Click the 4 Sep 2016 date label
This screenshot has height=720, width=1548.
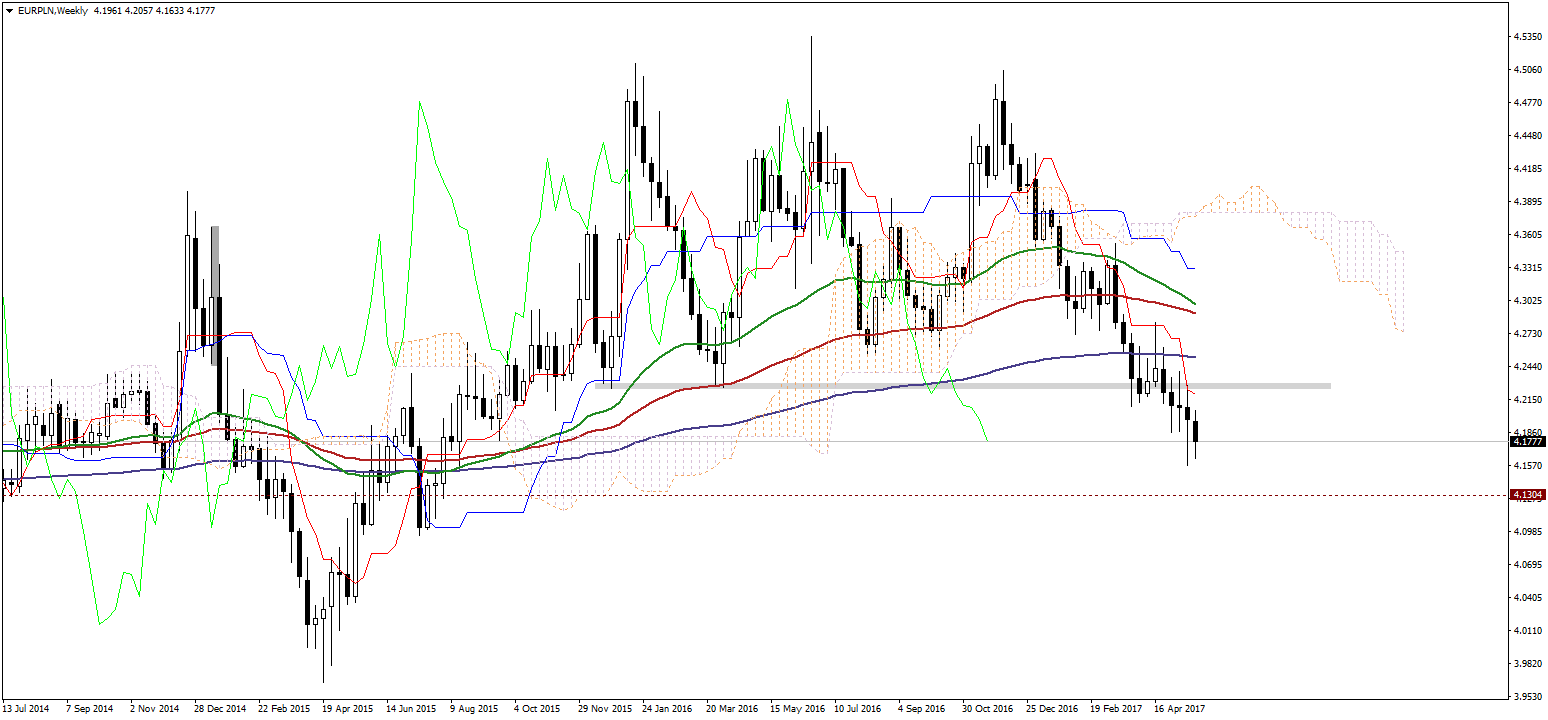922,708
